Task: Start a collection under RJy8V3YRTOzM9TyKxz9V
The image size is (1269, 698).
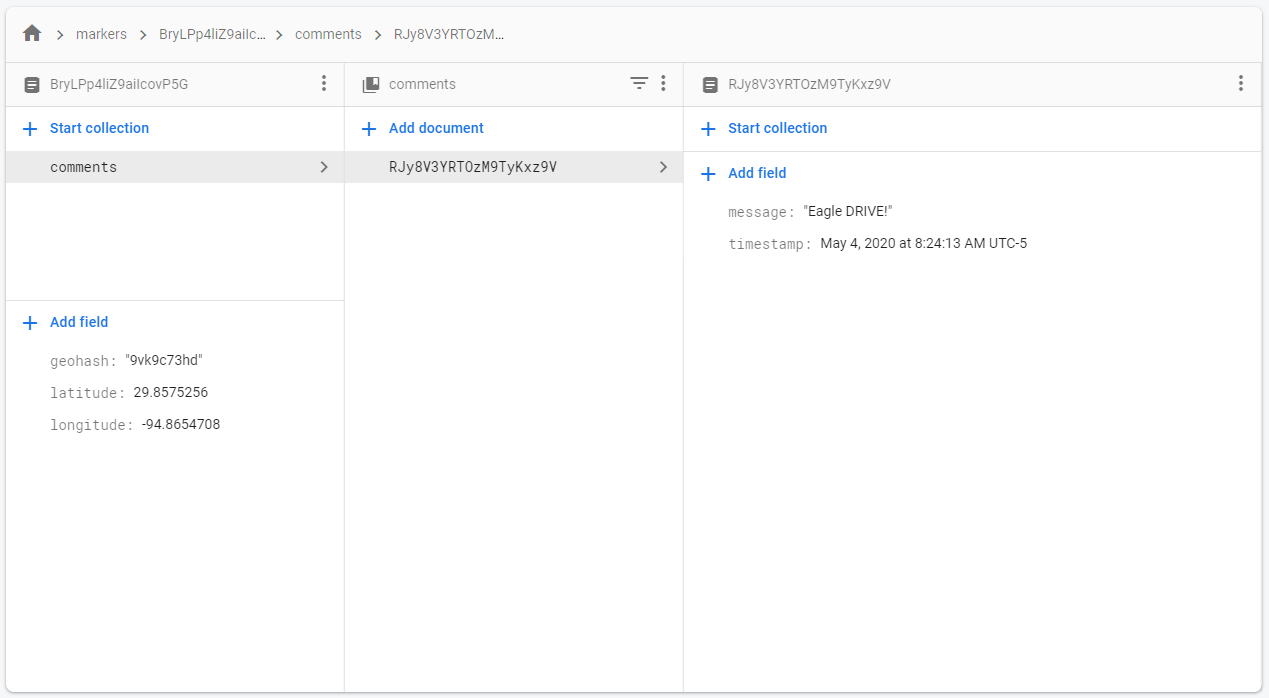Action: click(x=777, y=128)
